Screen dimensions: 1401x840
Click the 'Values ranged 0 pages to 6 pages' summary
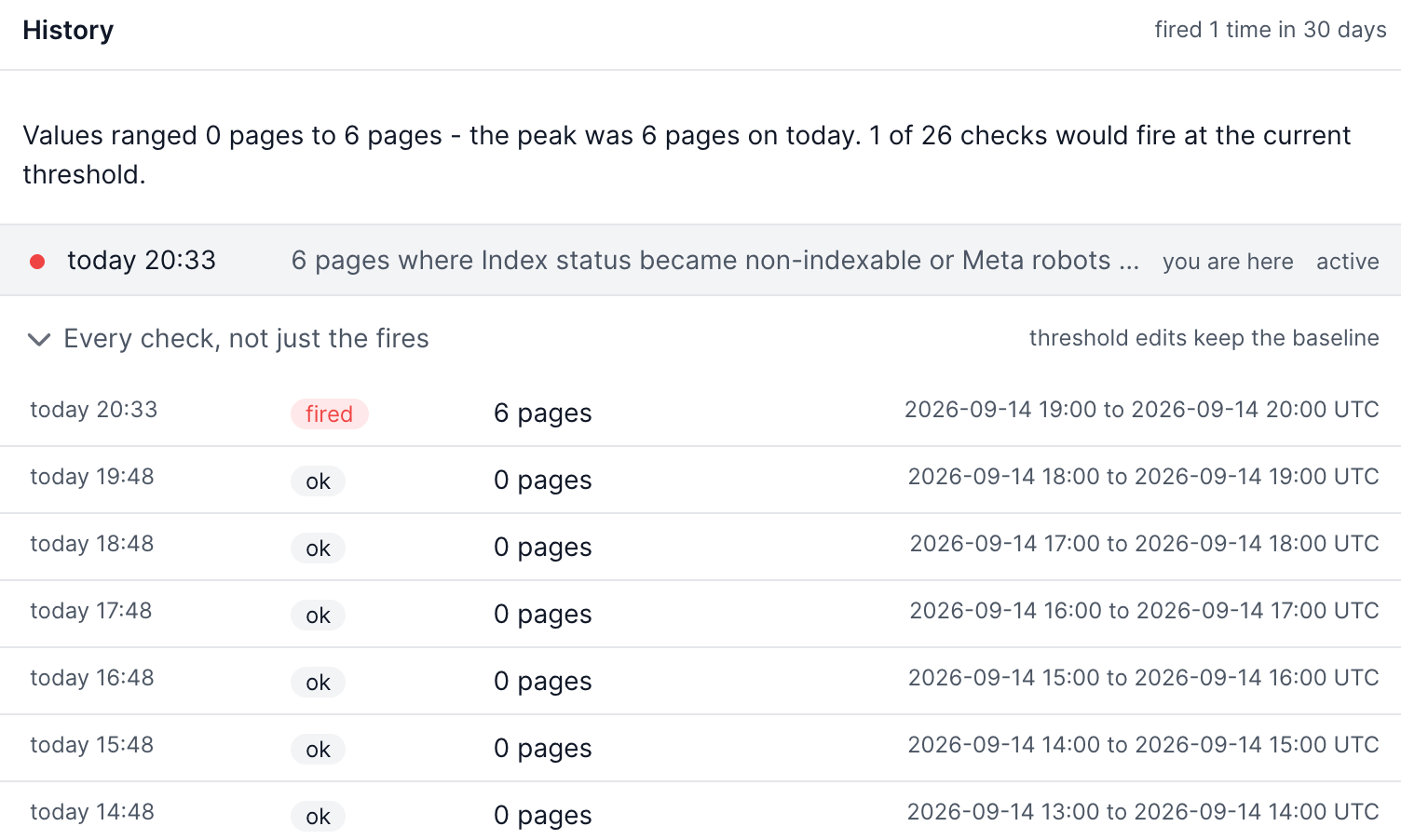(x=687, y=155)
